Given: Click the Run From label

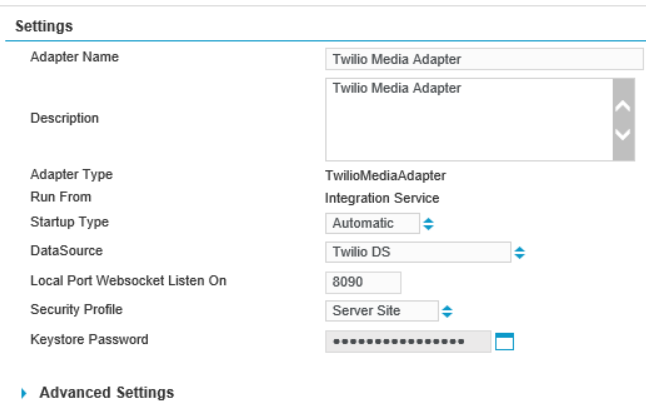Looking at the screenshot, I should point(61,197).
